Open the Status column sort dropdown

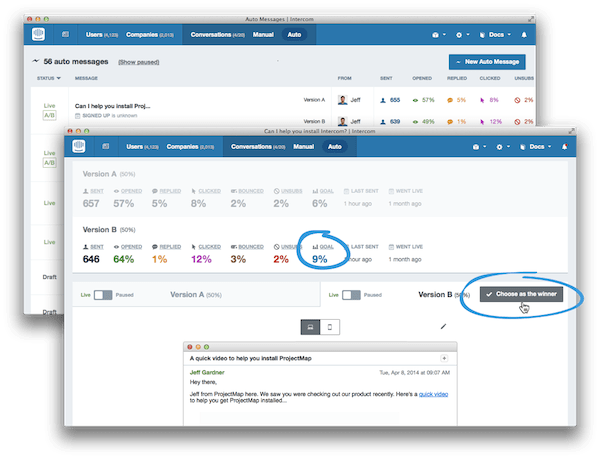tap(47, 78)
